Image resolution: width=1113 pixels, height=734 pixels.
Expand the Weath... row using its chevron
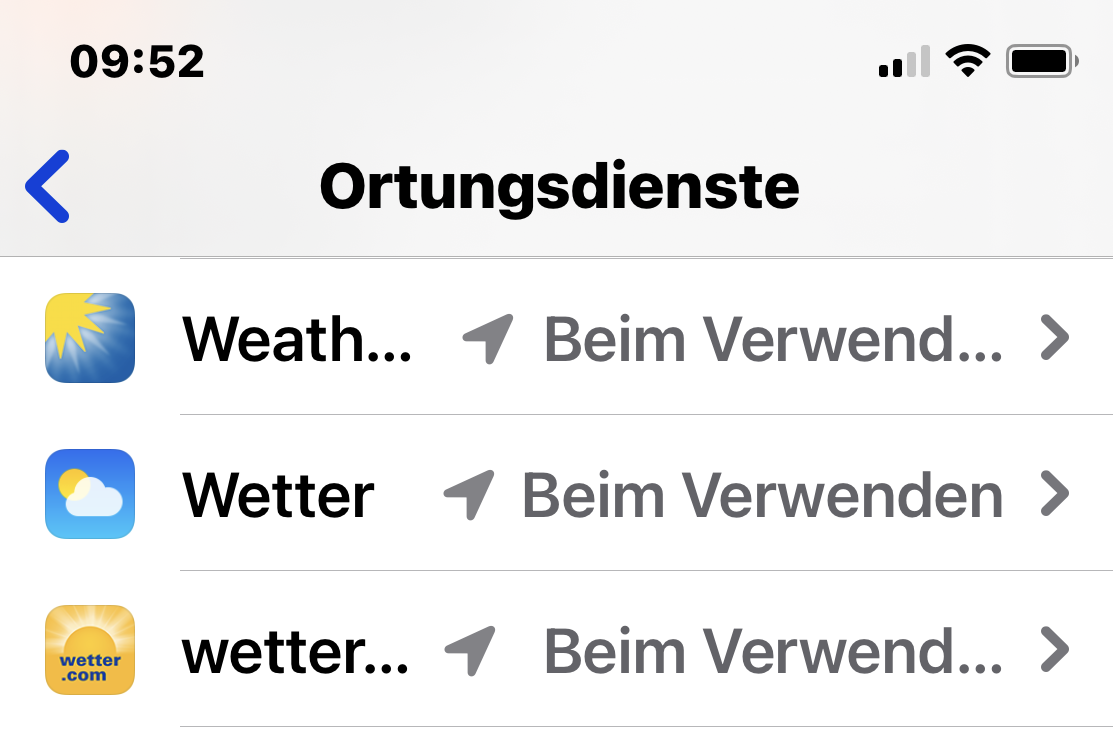click(x=1055, y=339)
